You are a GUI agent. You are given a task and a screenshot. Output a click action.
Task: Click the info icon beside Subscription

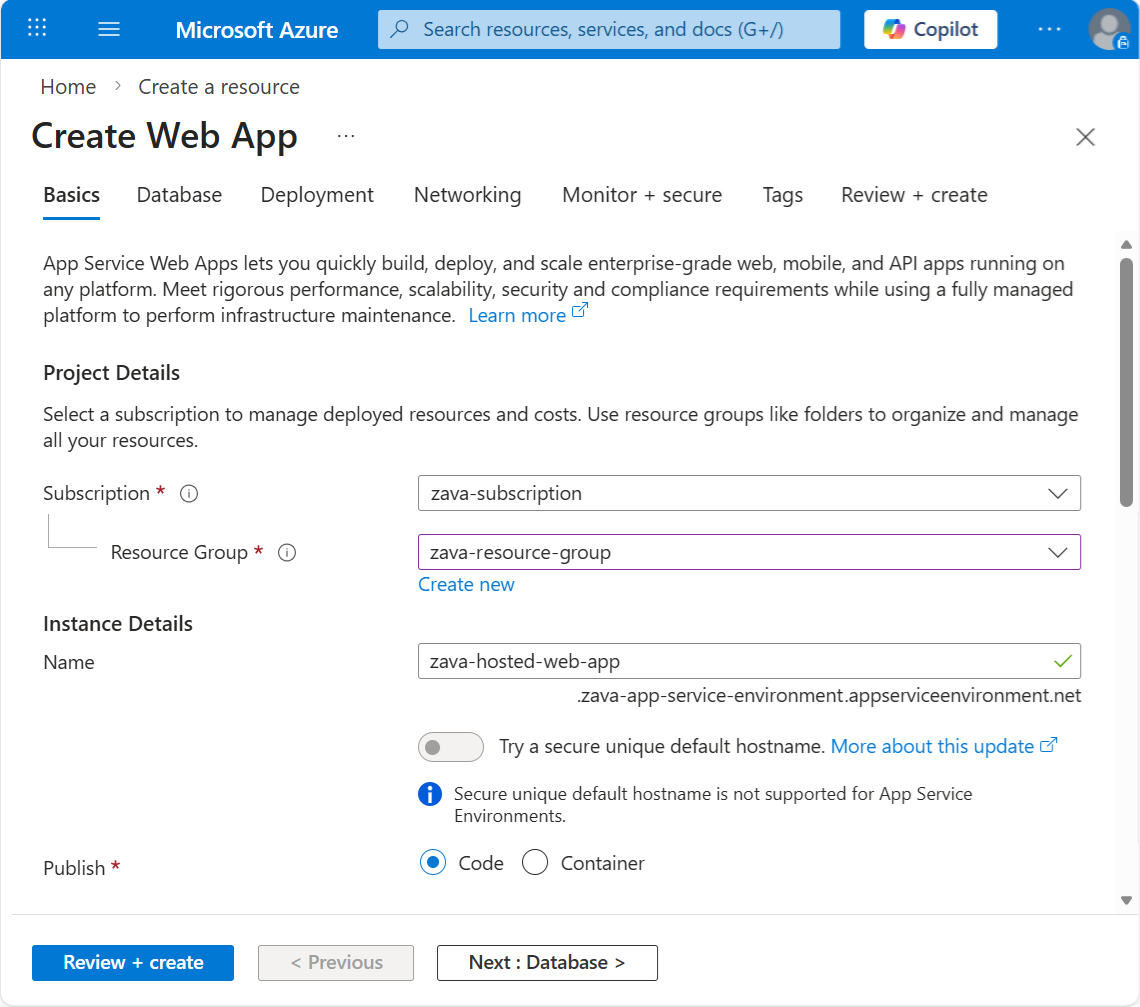coord(189,493)
